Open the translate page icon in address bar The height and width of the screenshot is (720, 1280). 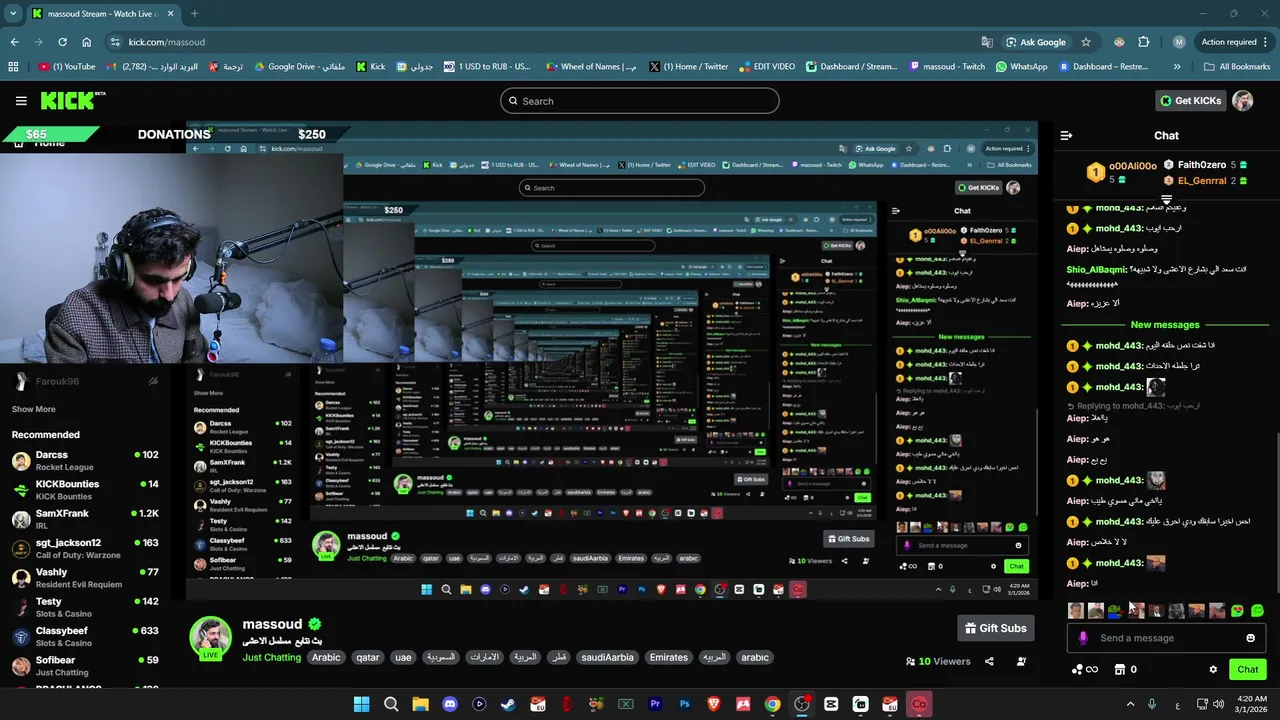coord(987,42)
